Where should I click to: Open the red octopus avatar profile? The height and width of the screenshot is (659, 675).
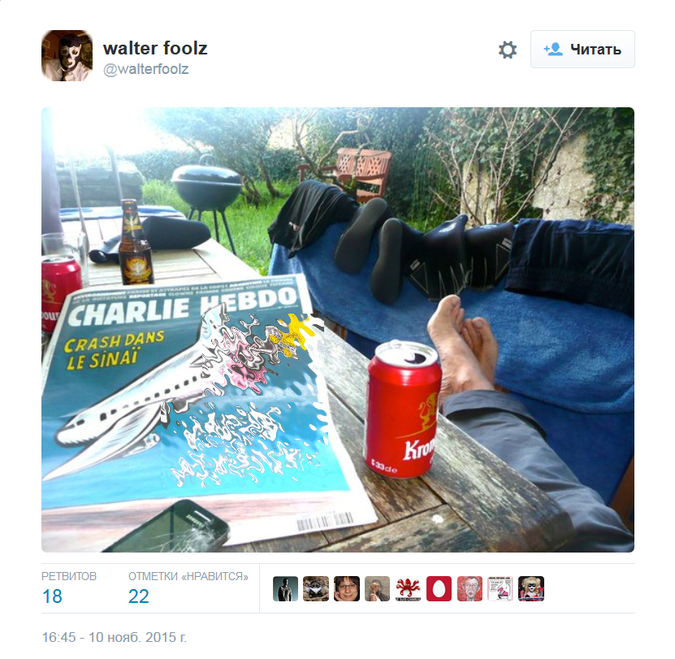tap(408, 589)
